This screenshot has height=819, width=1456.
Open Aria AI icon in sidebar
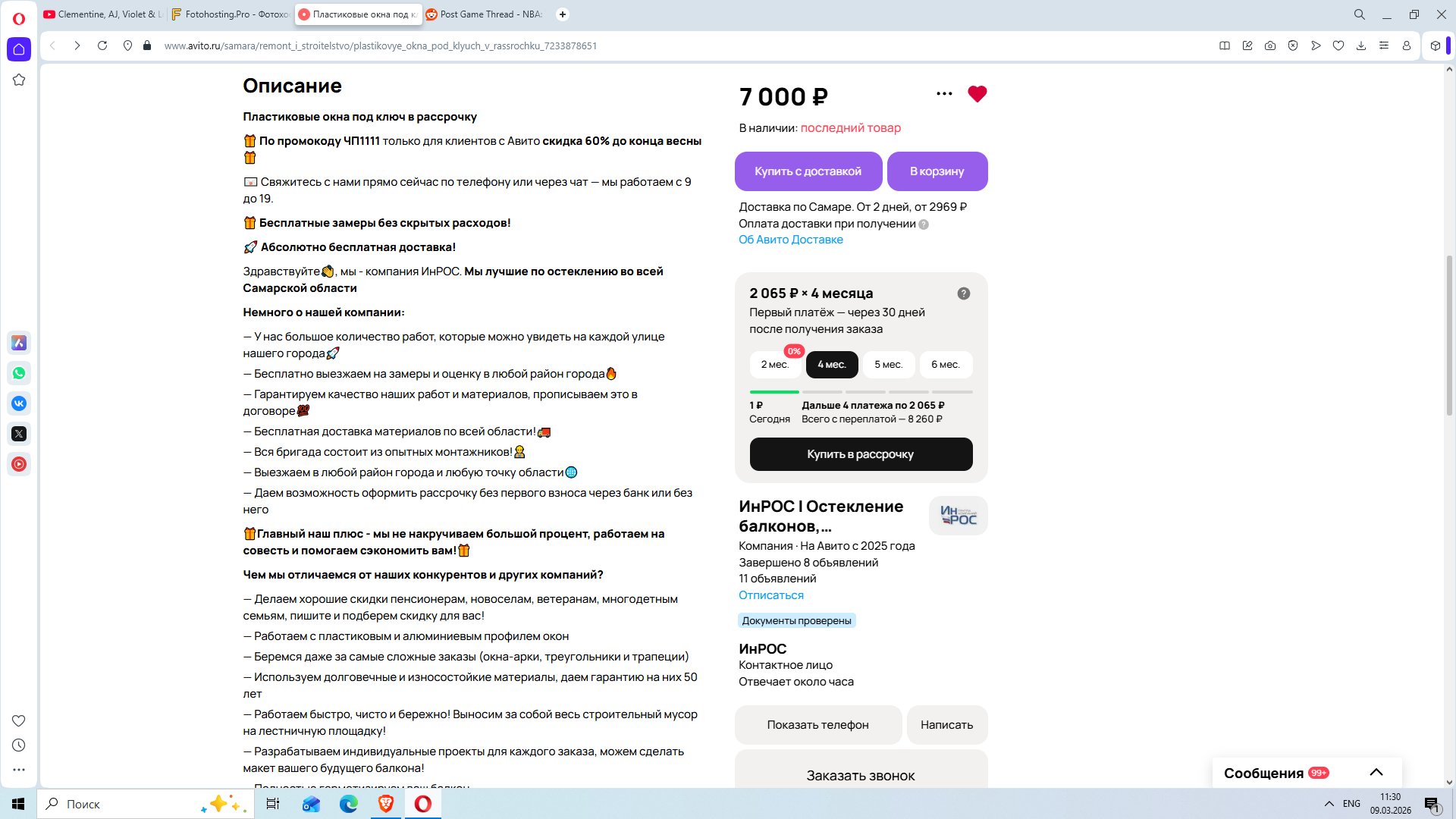pos(19,343)
